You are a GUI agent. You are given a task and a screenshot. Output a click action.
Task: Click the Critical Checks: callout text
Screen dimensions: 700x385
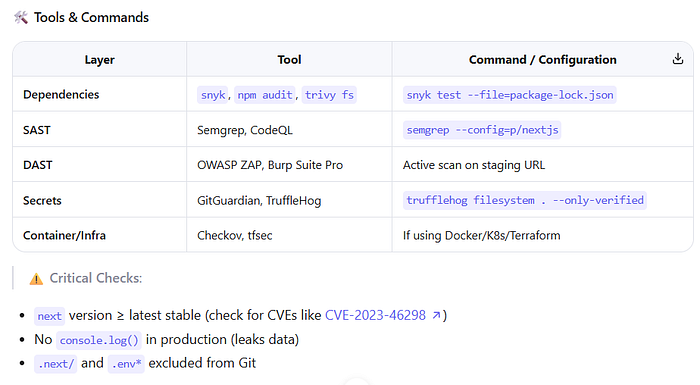click(96, 278)
